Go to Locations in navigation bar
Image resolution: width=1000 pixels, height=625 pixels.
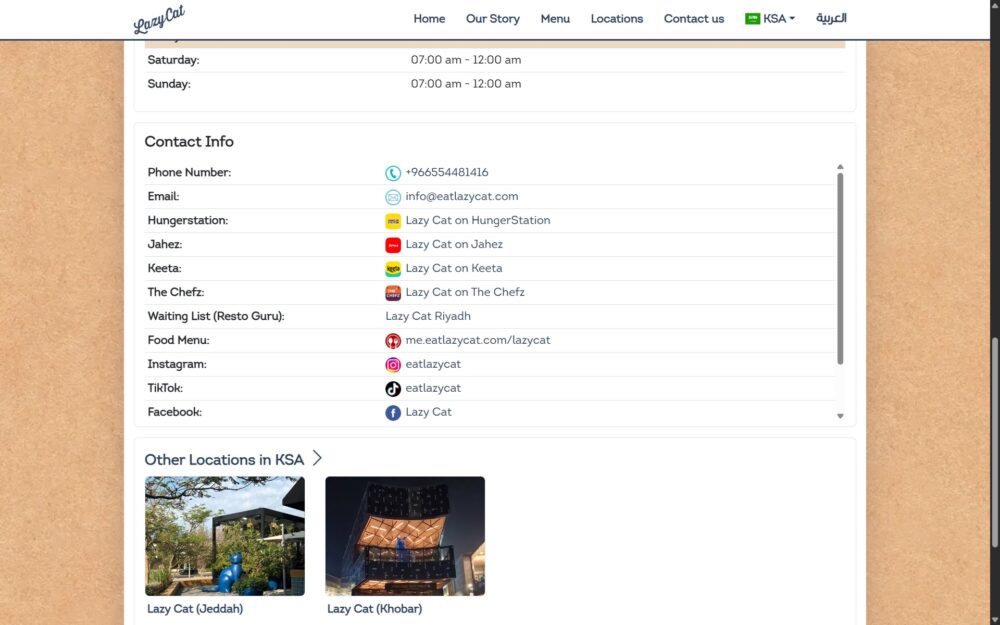616,18
